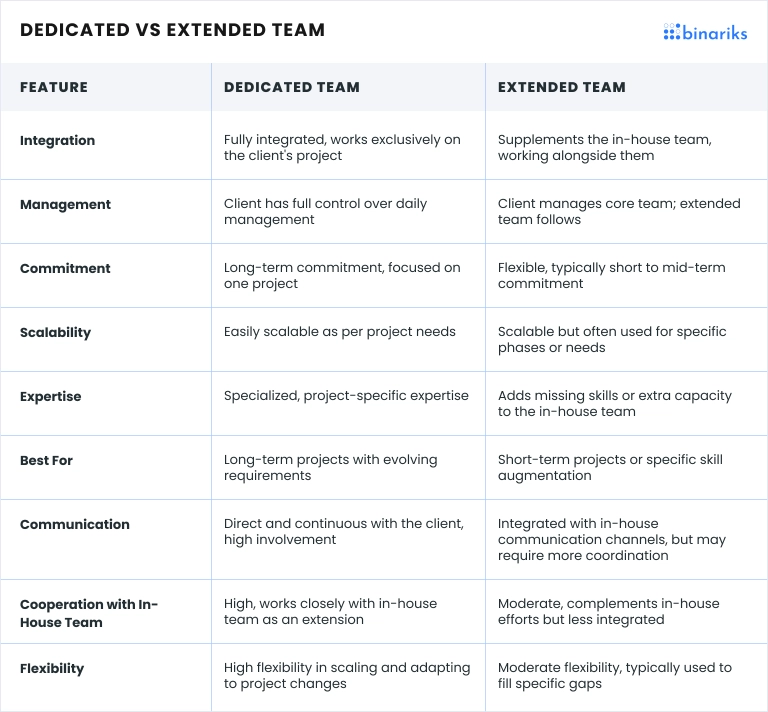768x712 pixels.
Task: Click the Commitment row label
Action: (65, 269)
